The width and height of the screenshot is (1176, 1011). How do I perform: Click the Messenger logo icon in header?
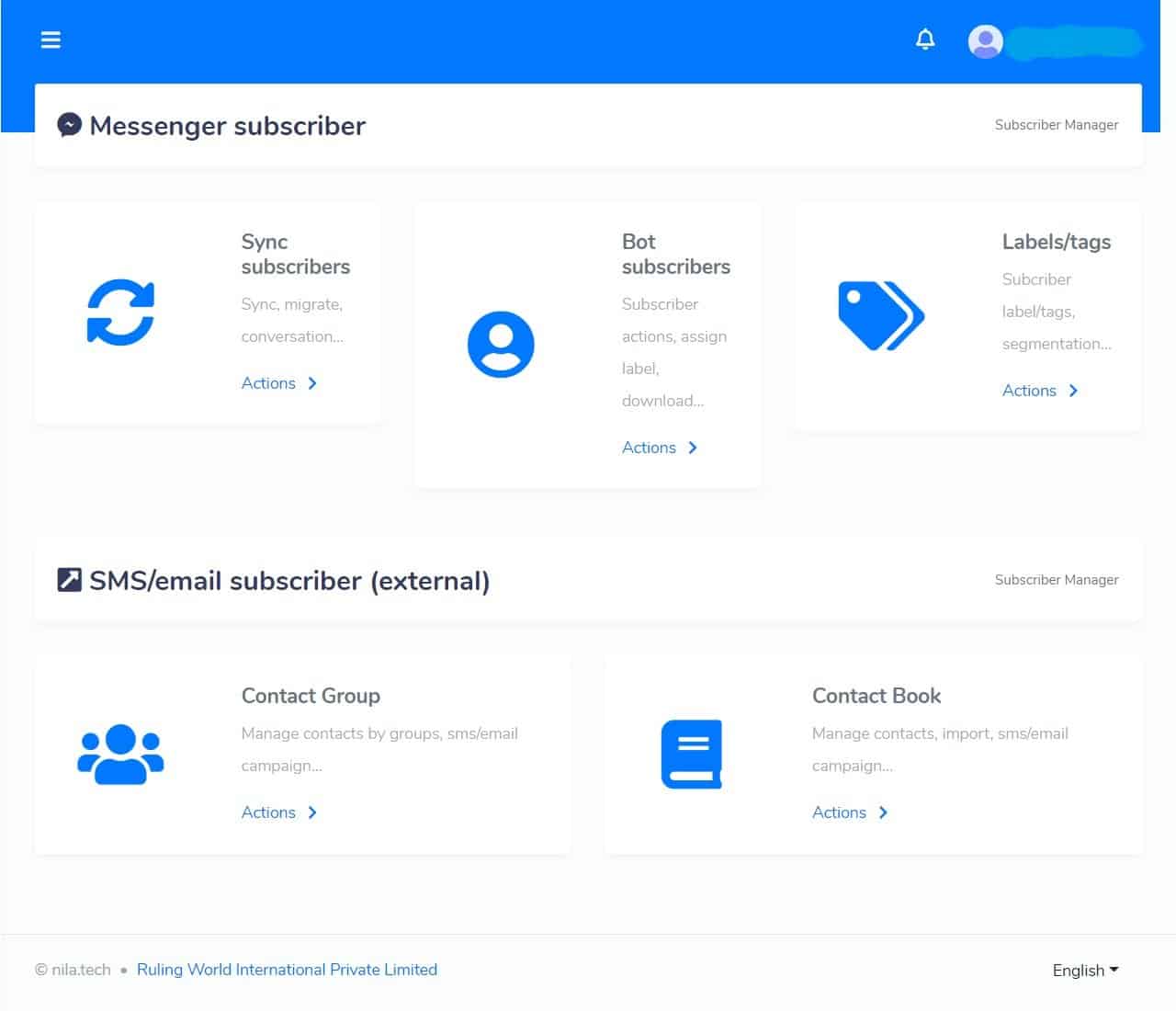click(69, 125)
